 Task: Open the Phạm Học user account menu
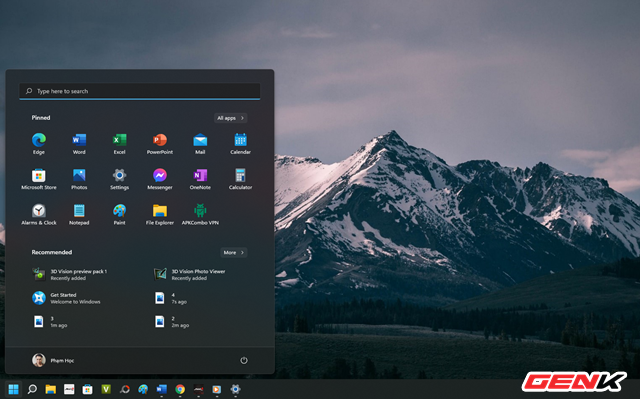coord(53,360)
